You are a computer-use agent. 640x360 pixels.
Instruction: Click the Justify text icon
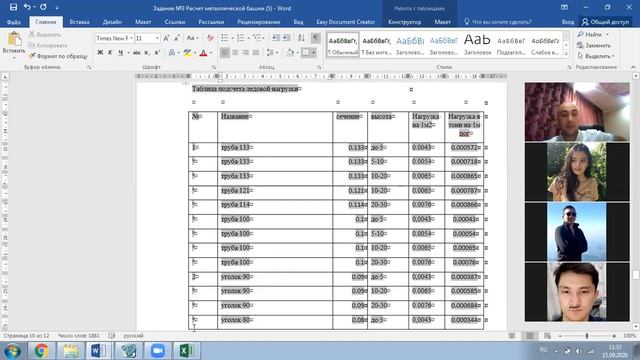(256, 53)
